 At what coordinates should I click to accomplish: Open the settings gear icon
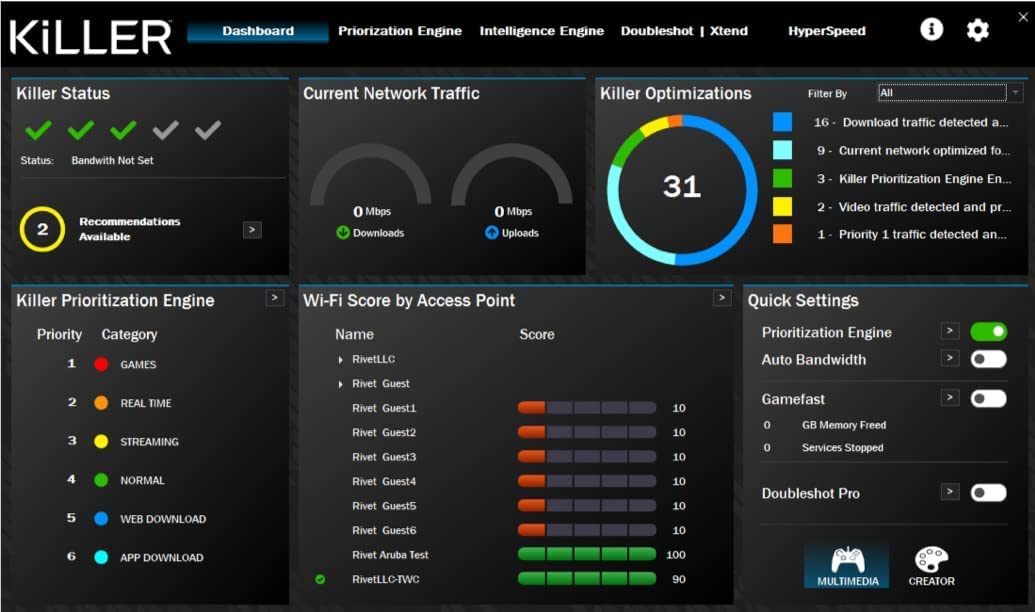(x=977, y=29)
